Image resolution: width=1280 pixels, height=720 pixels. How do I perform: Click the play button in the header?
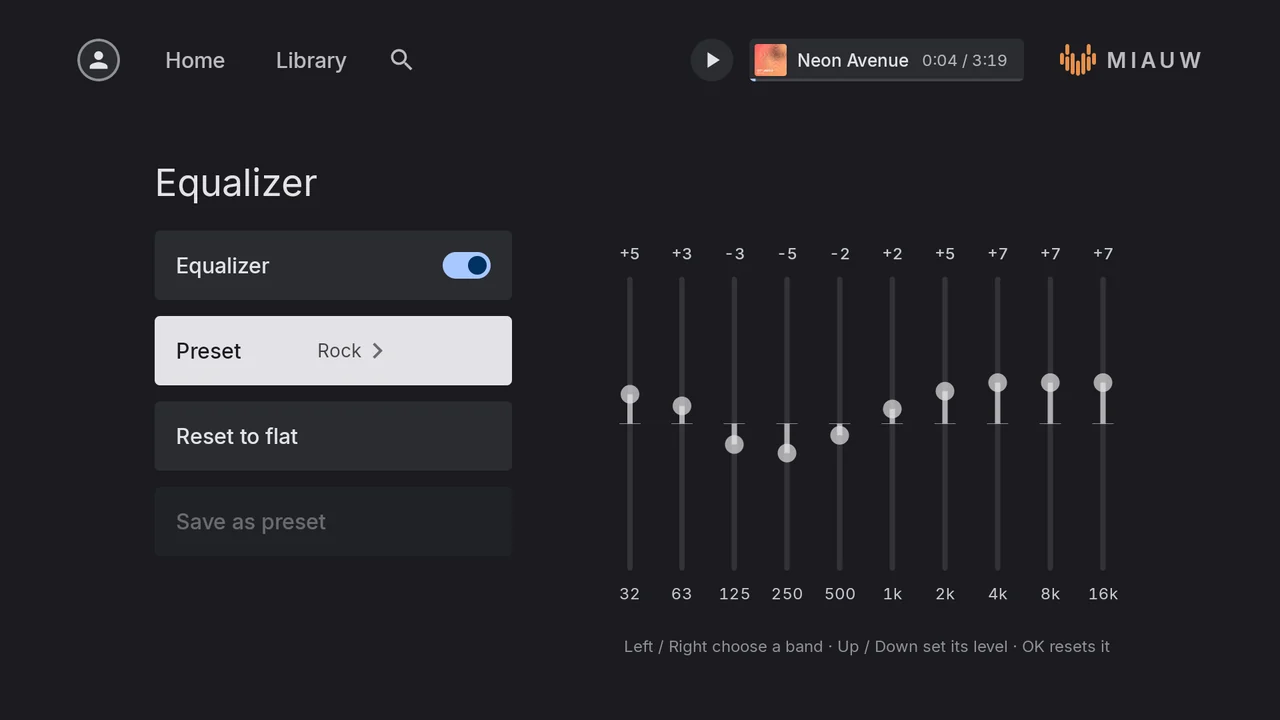point(712,60)
